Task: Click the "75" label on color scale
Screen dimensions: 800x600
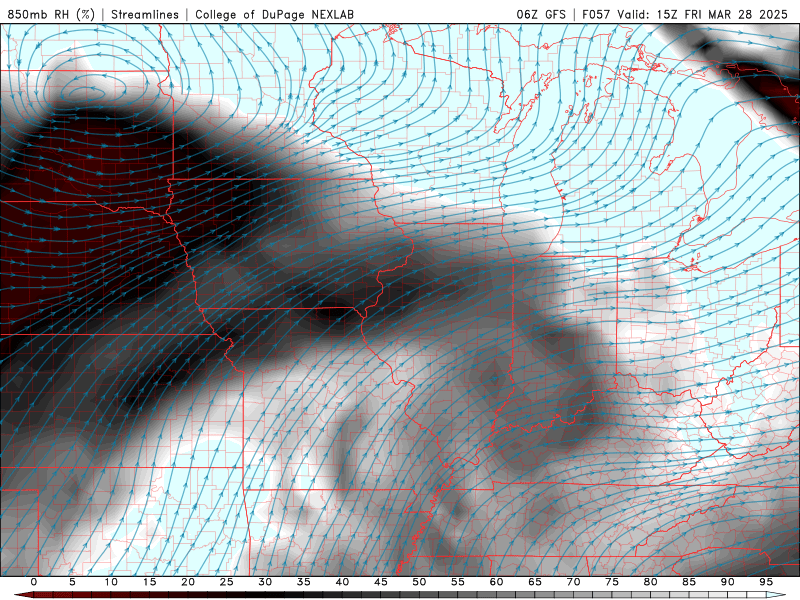Action: (612, 582)
